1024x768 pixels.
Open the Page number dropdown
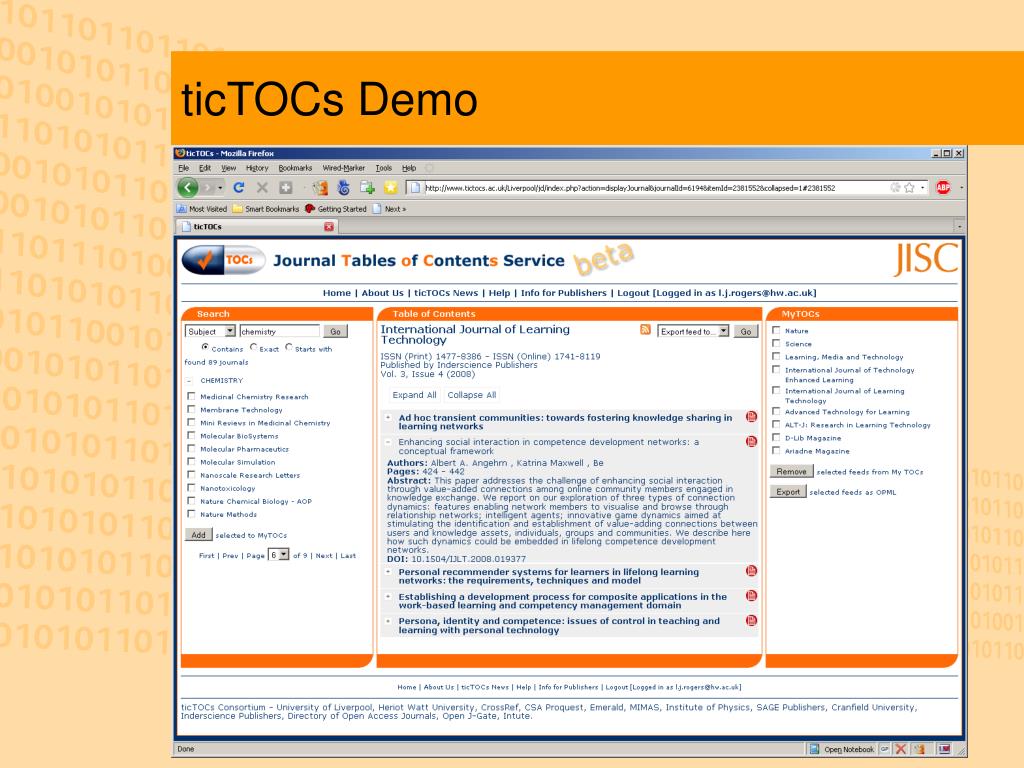(279, 554)
